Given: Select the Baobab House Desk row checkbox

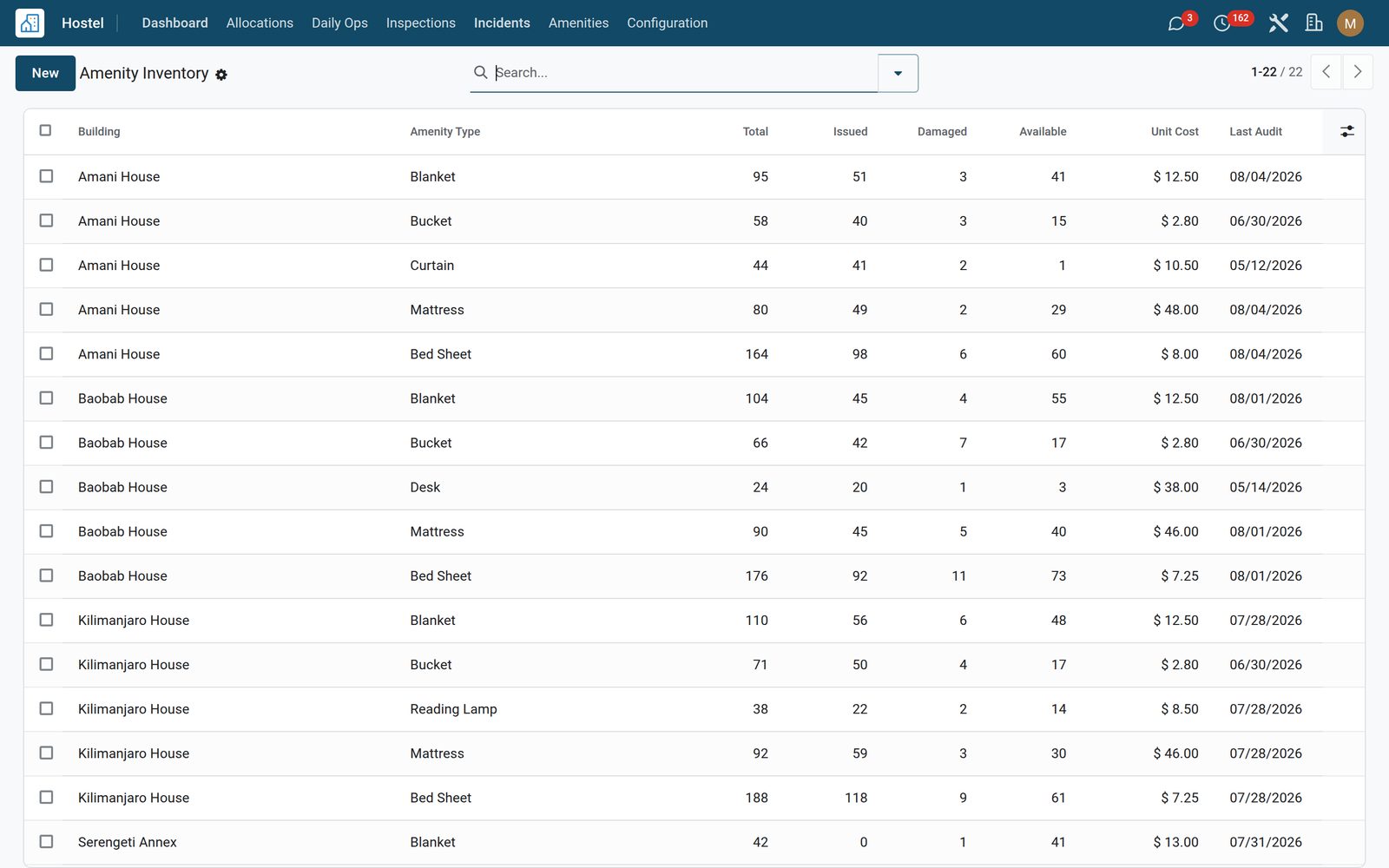Looking at the screenshot, I should click(x=46, y=487).
